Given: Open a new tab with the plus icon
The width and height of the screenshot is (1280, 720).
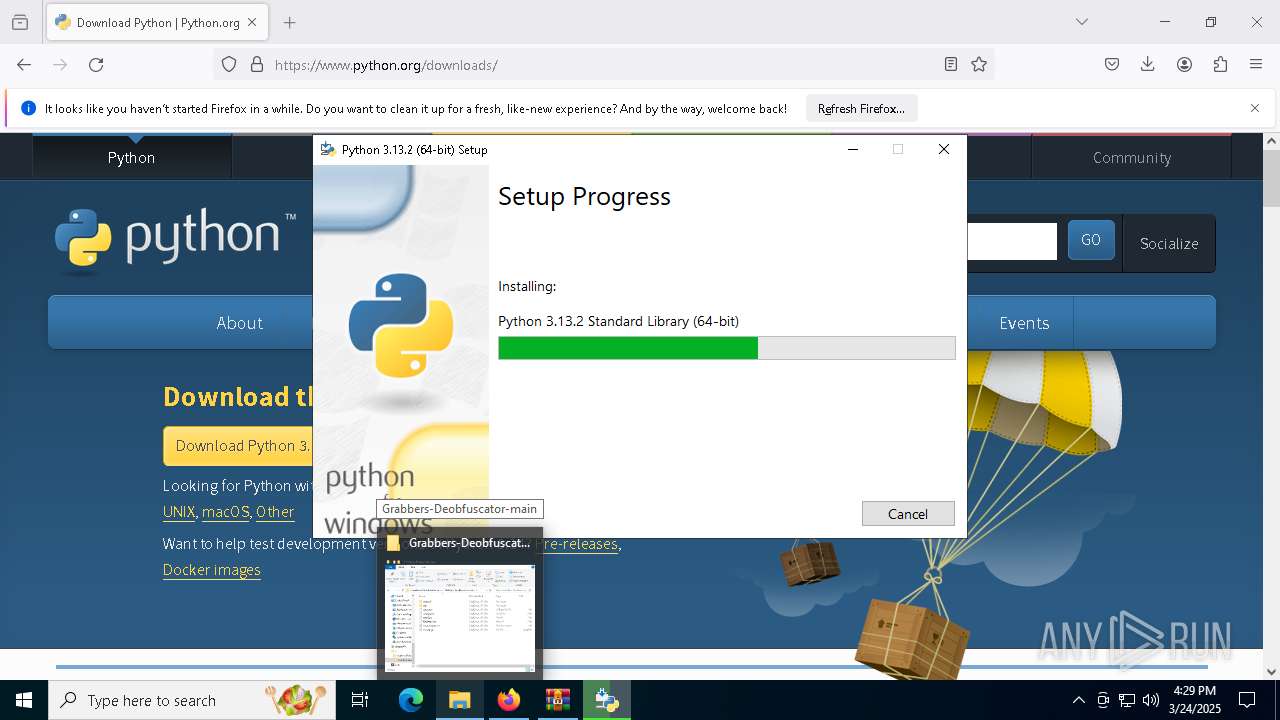Looking at the screenshot, I should coord(289,22).
